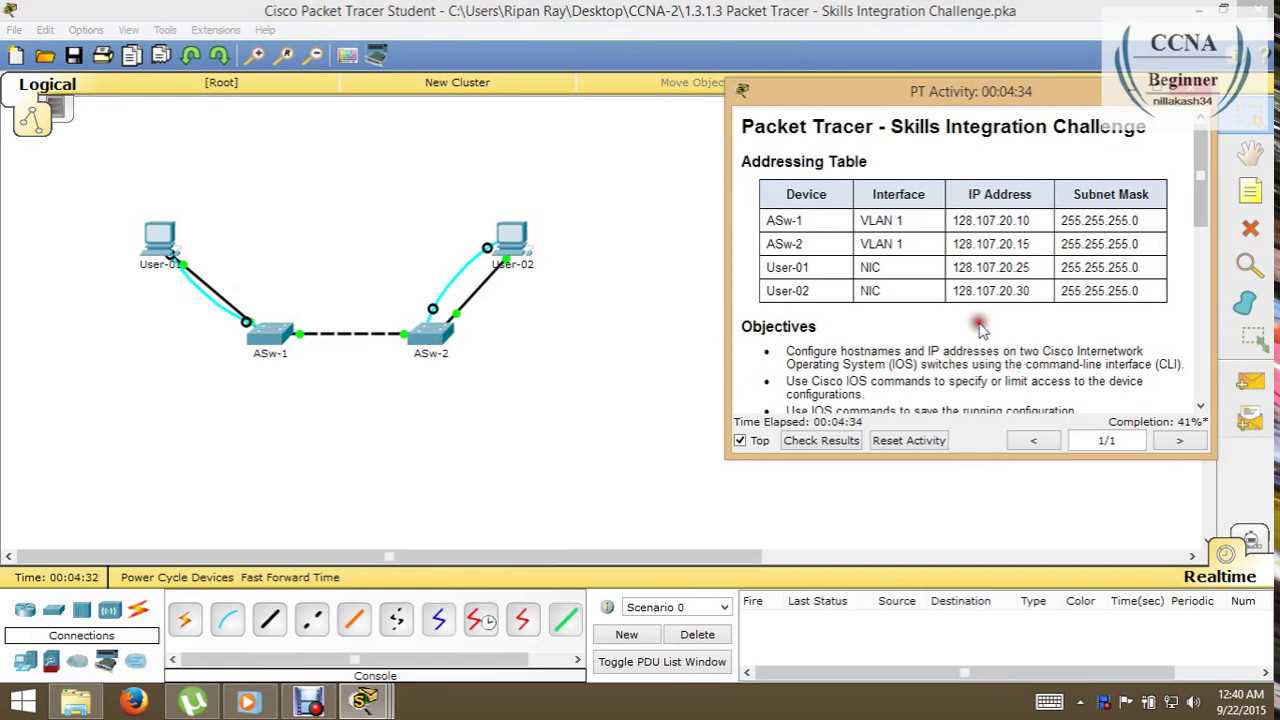Pick Copper Straight-Through cable
The width and height of the screenshot is (1280, 720).
coord(269,621)
